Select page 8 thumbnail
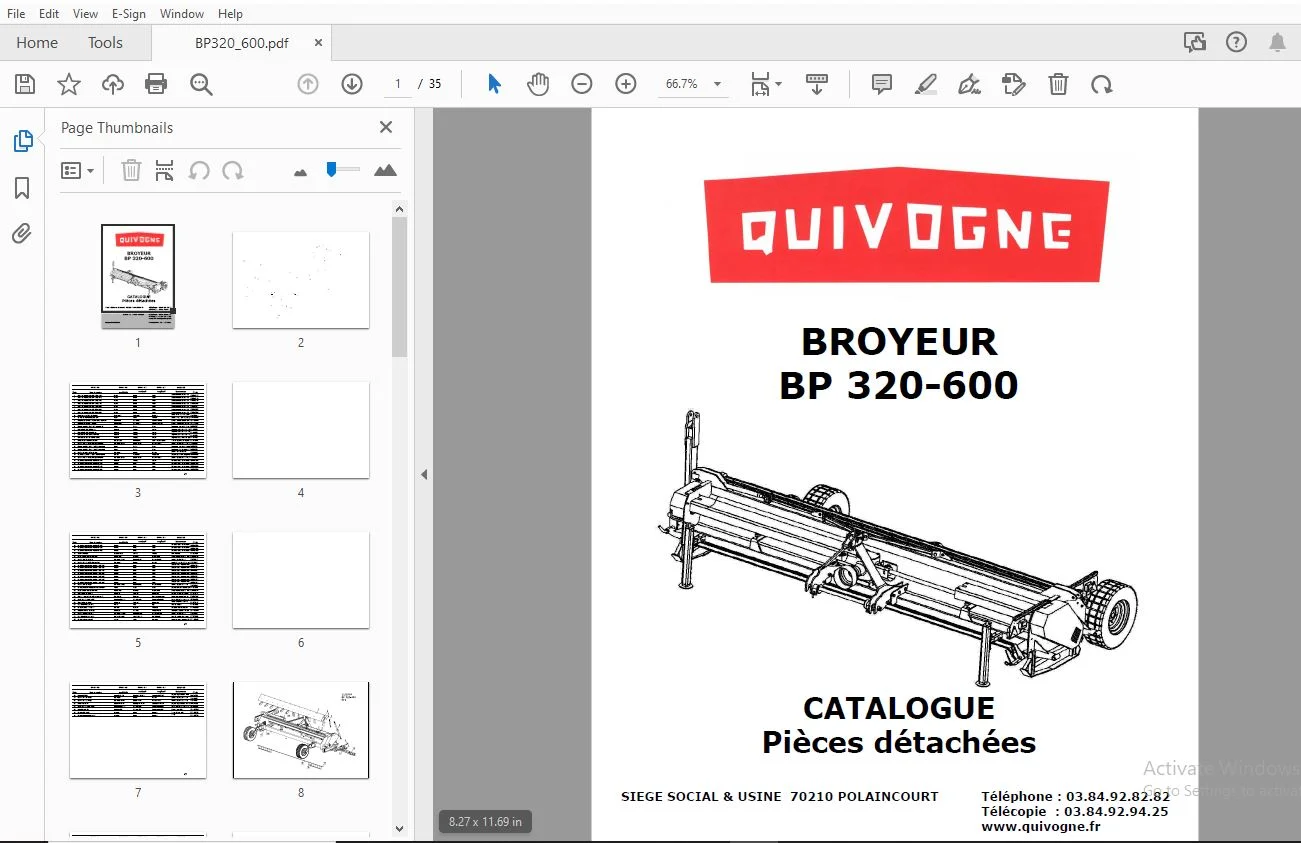Viewport: 1301px width, 843px height. pos(301,730)
